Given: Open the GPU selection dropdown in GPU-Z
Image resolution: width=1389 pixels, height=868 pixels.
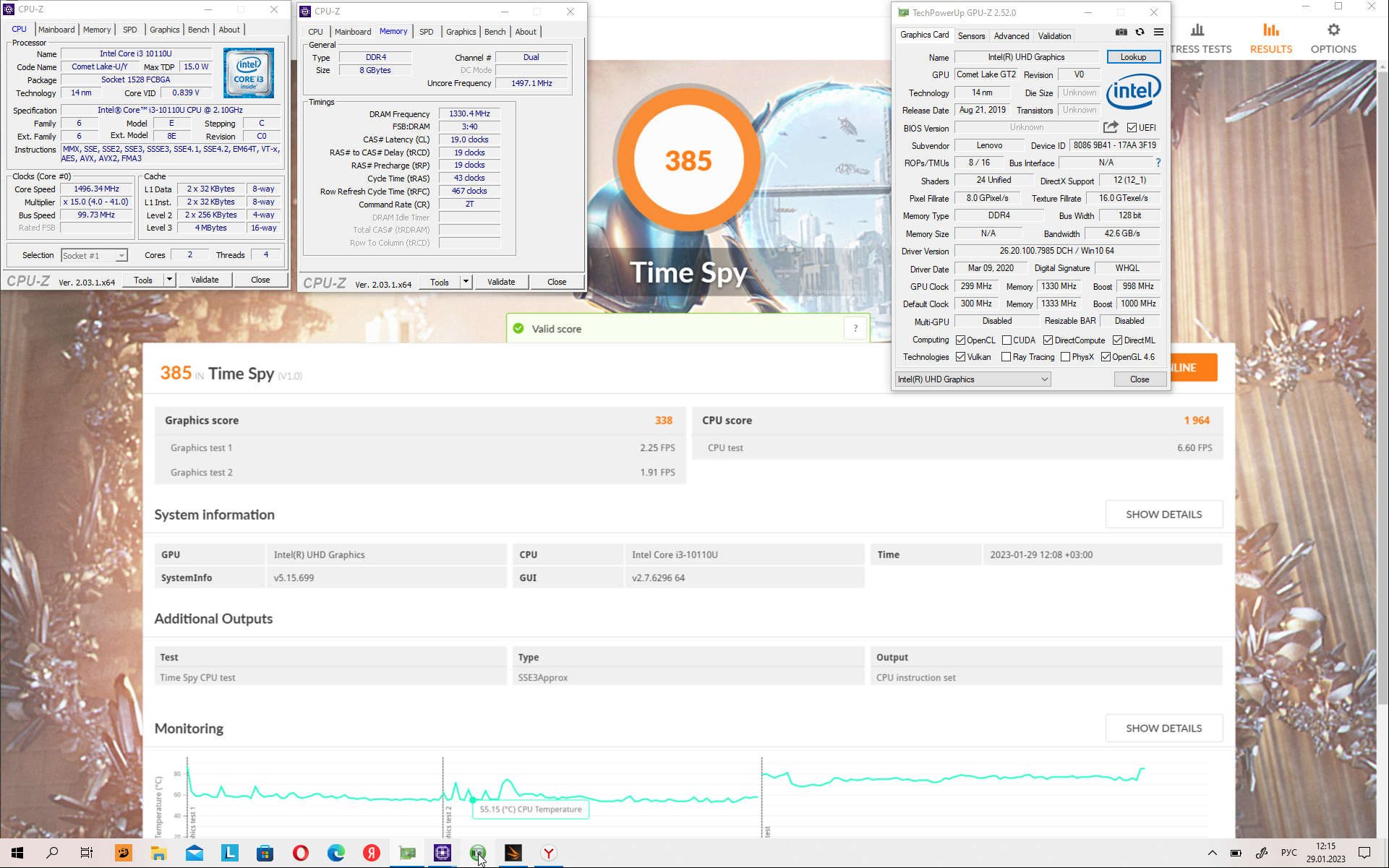Looking at the screenshot, I should point(973,379).
